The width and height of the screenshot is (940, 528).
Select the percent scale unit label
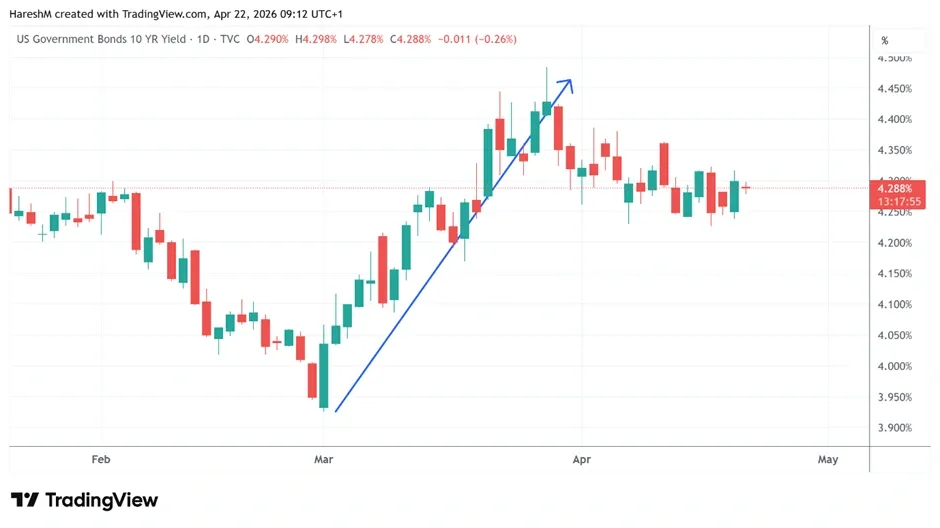885,41
